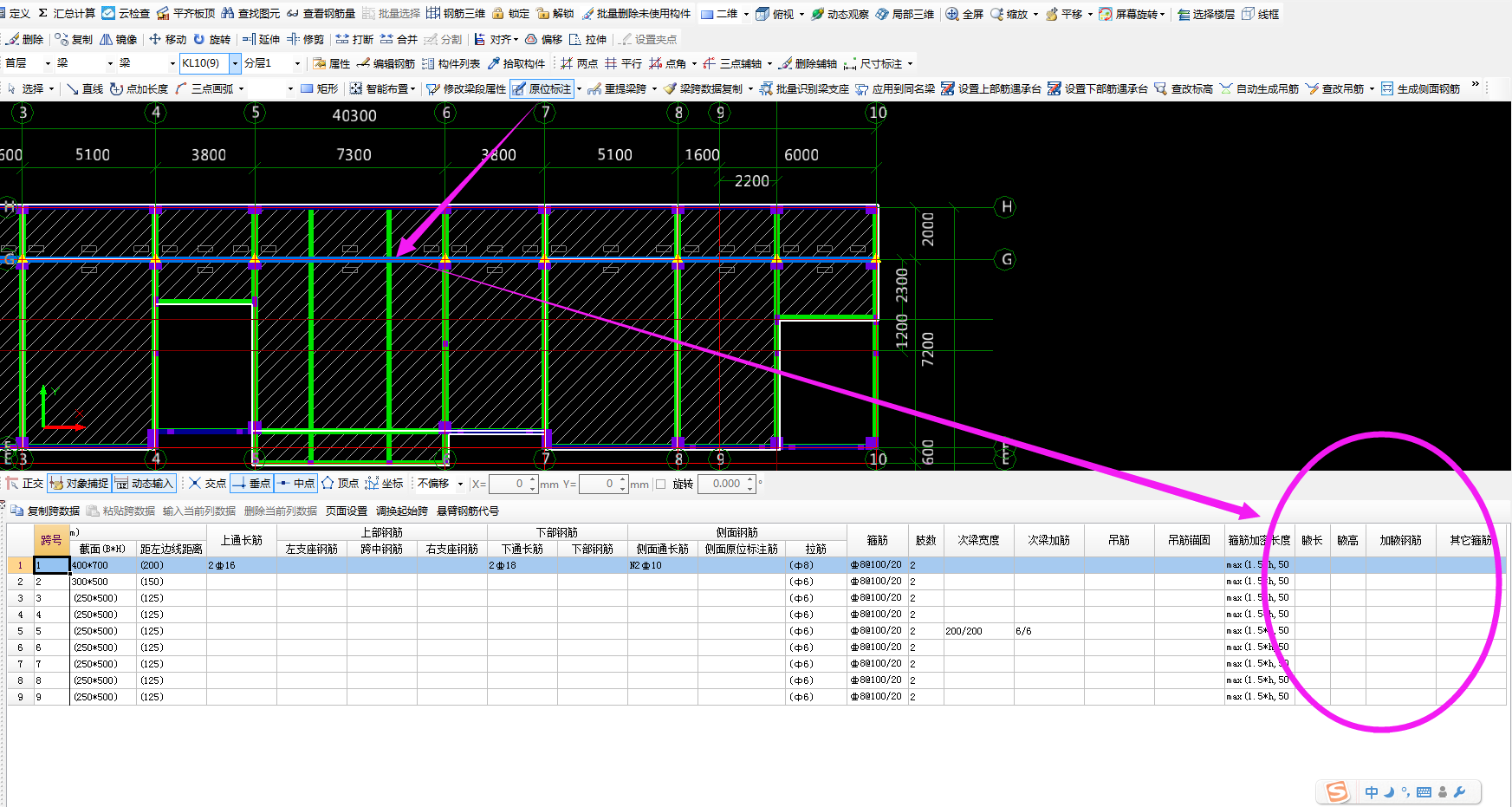Select span 5 cell 200/200 次梁宽度

click(x=979, y=631)
